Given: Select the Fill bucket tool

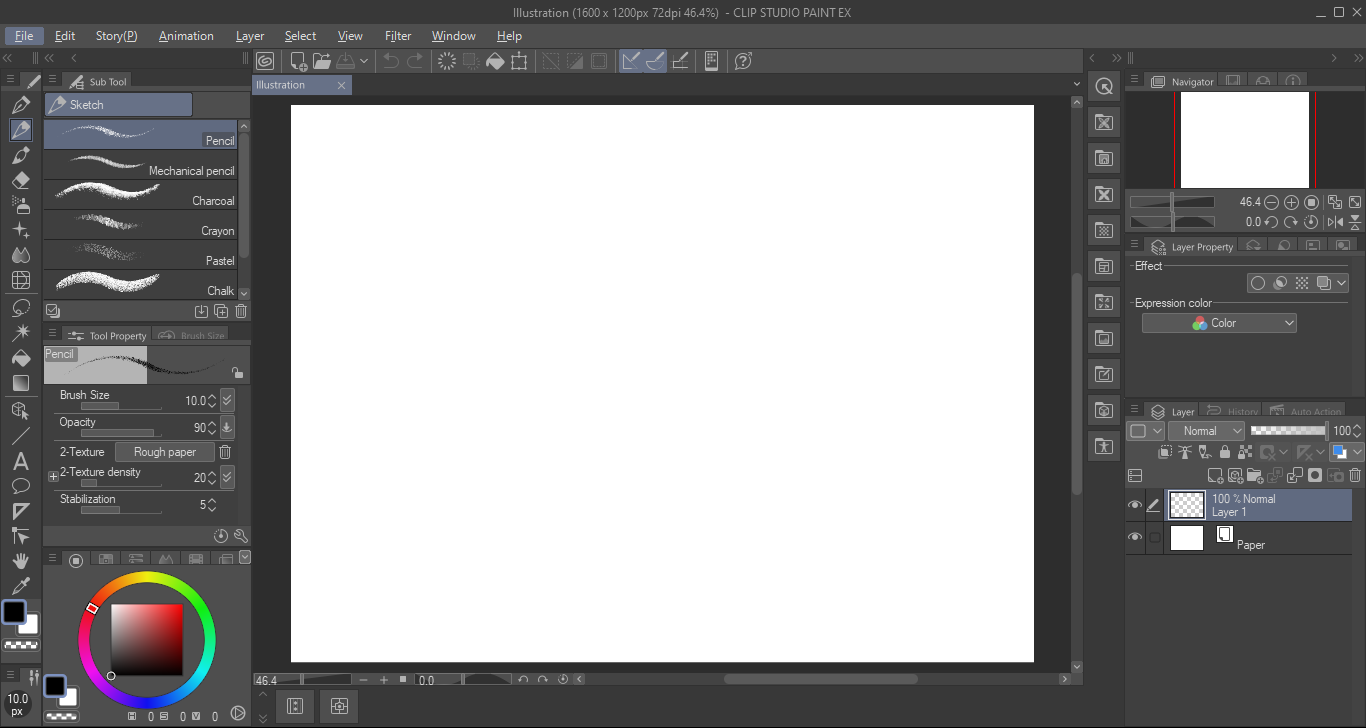Looking at the screenshot, I should (21, 358).
